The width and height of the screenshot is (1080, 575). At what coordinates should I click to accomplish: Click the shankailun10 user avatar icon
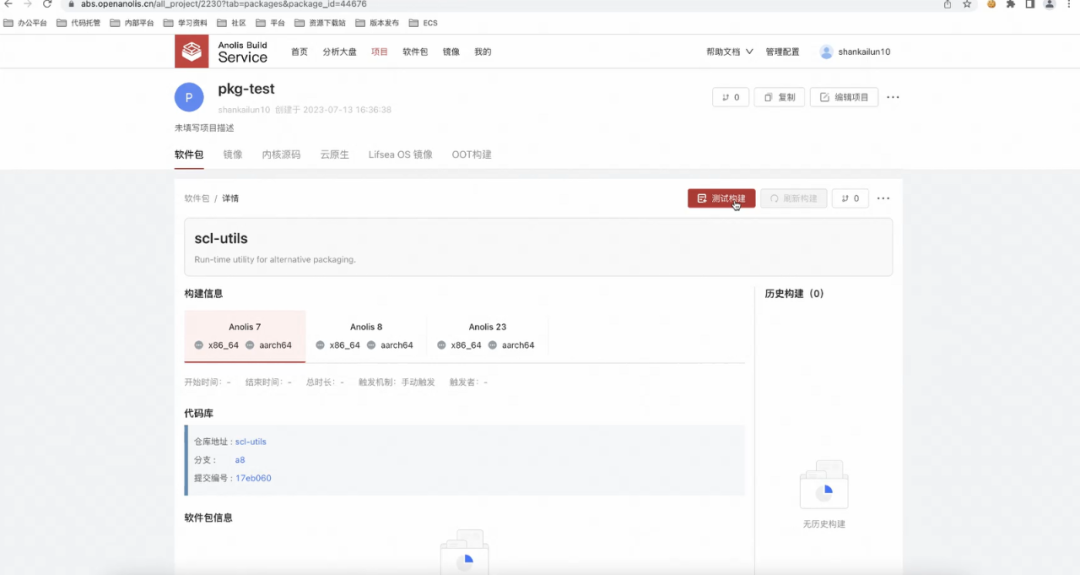826,52
